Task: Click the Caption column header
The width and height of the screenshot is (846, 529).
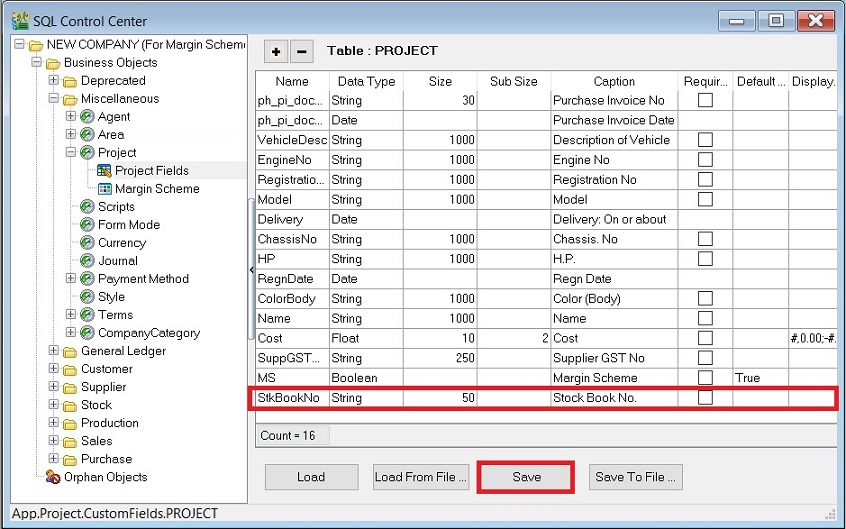Action: click(614, 81)
